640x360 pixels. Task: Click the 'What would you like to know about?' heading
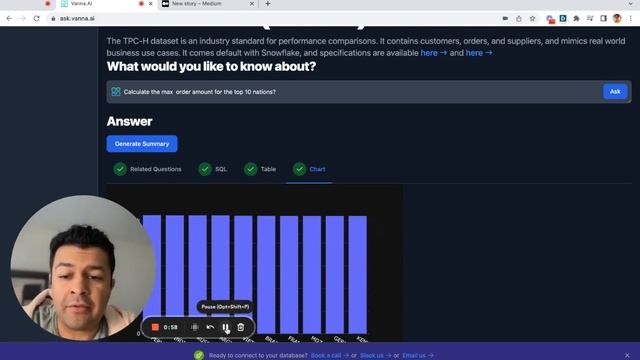coord(211,67)
